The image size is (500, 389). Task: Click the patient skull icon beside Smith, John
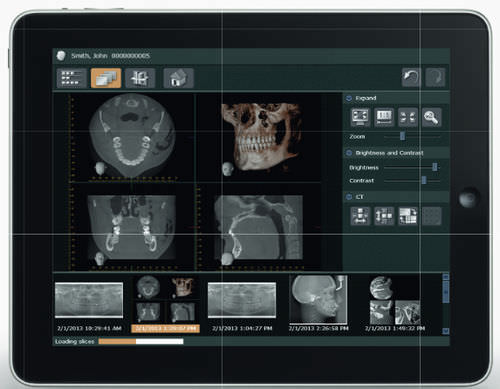pyautogui.click(x=61, y=55)
